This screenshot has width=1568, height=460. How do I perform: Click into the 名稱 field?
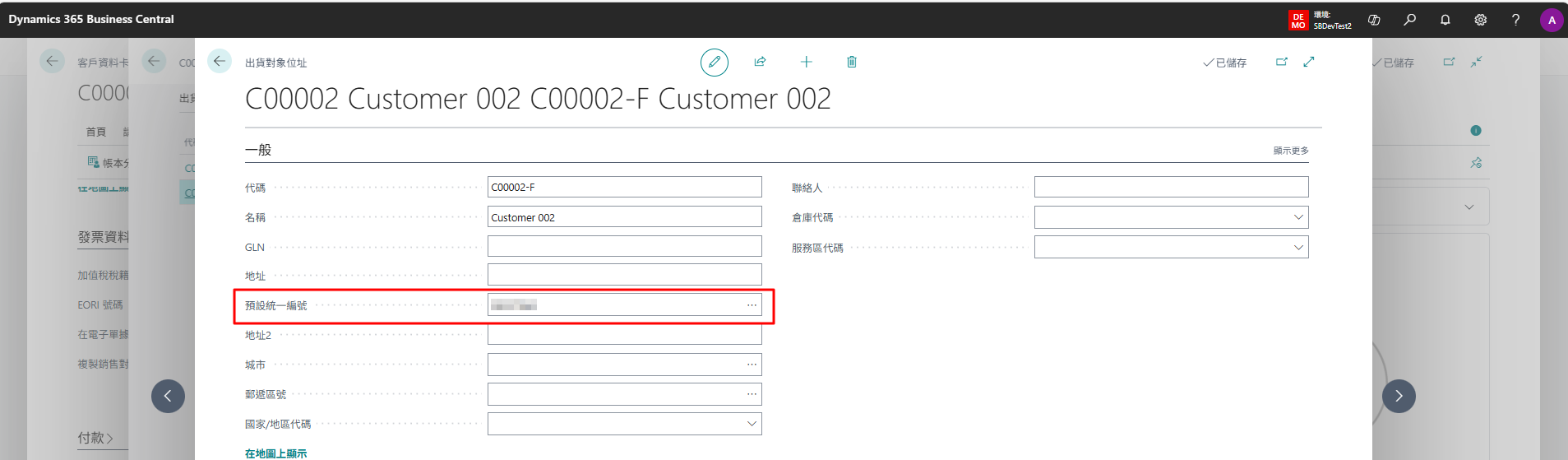tap(624, 217)
